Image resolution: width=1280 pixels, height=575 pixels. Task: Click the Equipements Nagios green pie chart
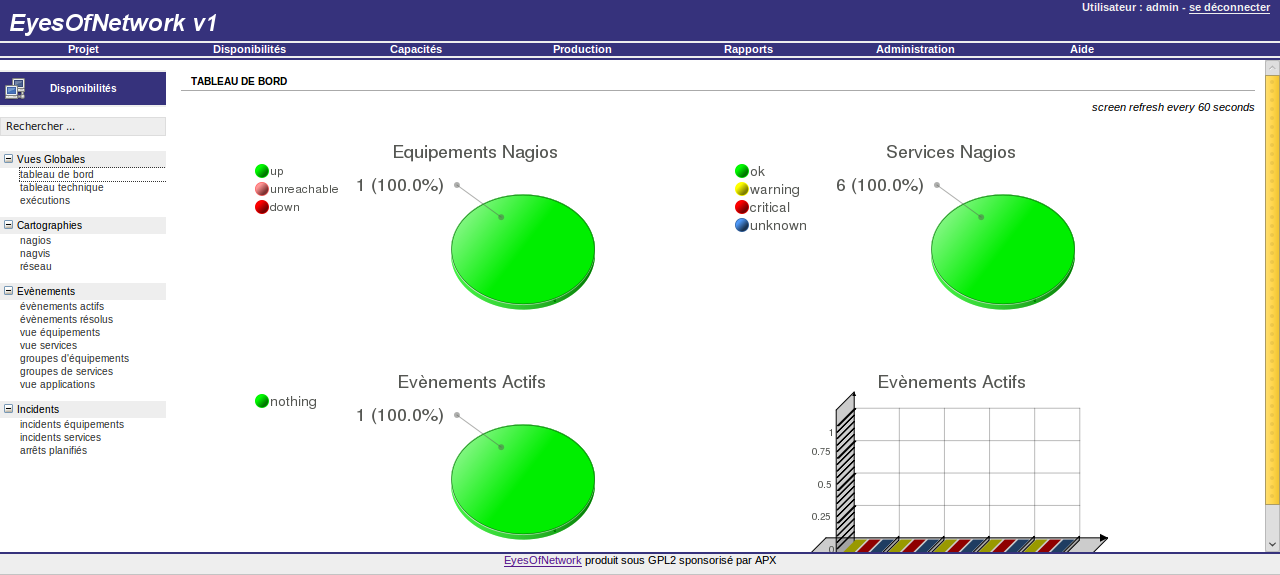pyautogui.click(x=523, y=250)
